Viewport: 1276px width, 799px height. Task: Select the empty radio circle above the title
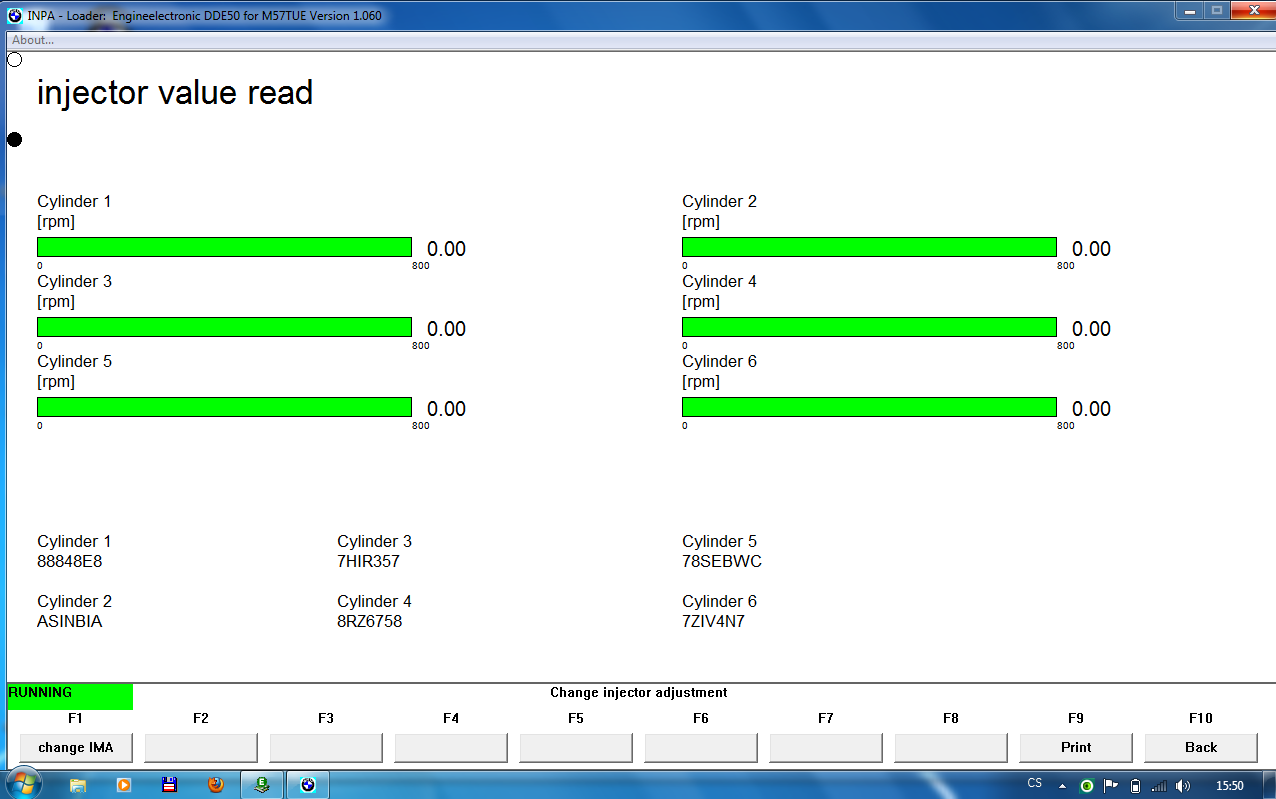coord(15,60)
